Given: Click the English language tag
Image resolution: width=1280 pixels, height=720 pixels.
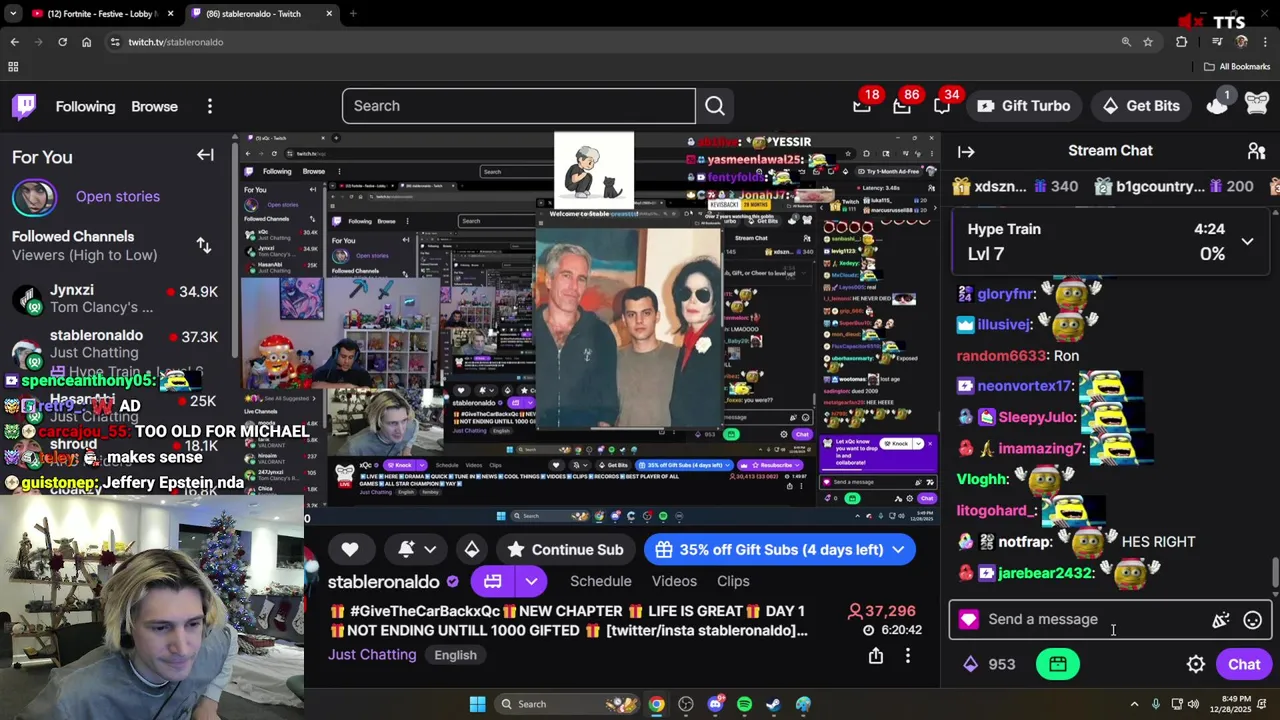Looking at the screenshot, I should click(455, 655).
